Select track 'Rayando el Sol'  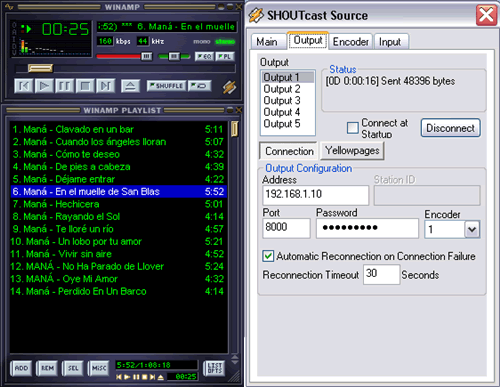point(118,217)
